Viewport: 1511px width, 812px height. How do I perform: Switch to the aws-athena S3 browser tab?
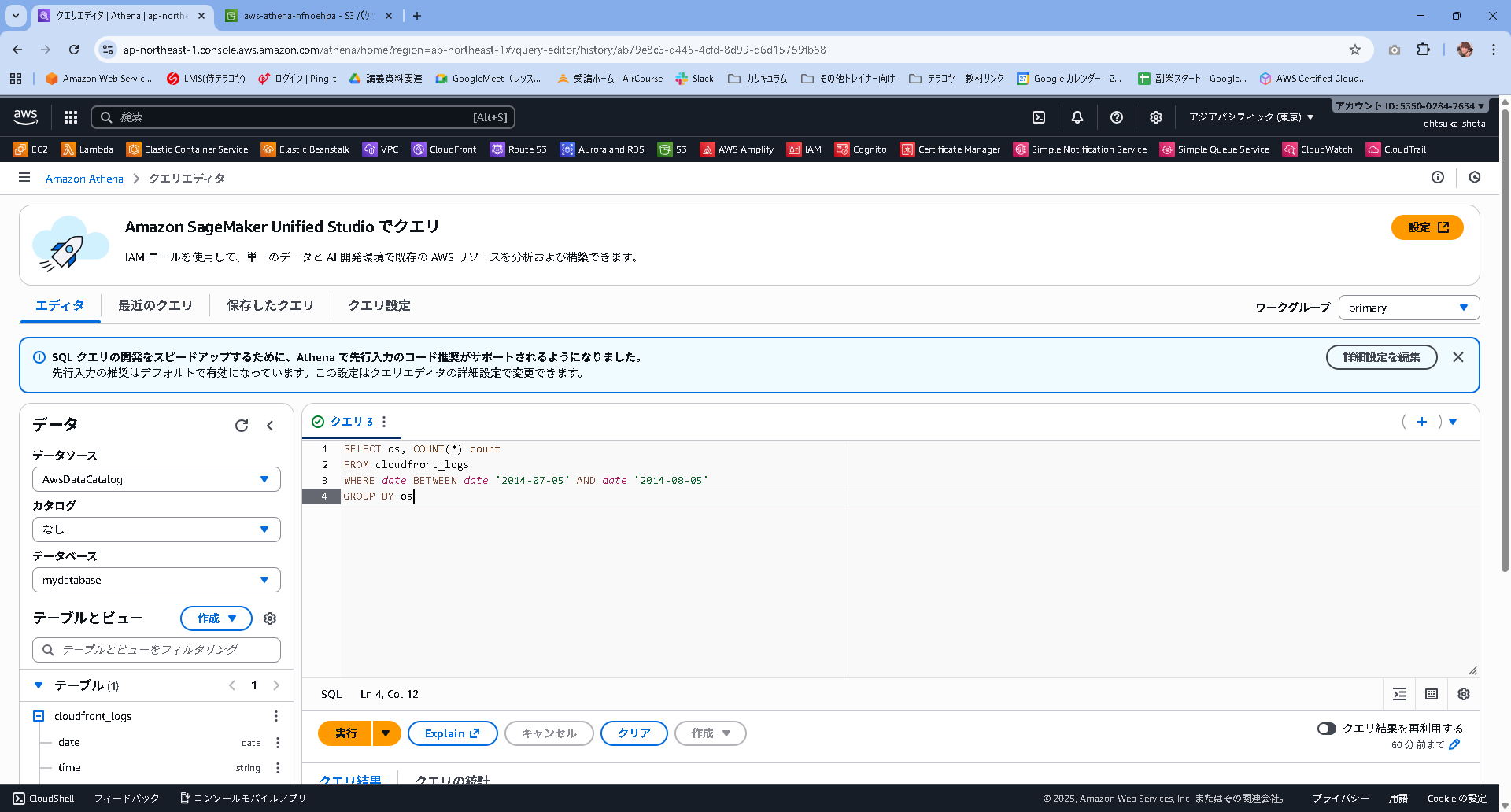pyautogui.click(x=307, y=16)
